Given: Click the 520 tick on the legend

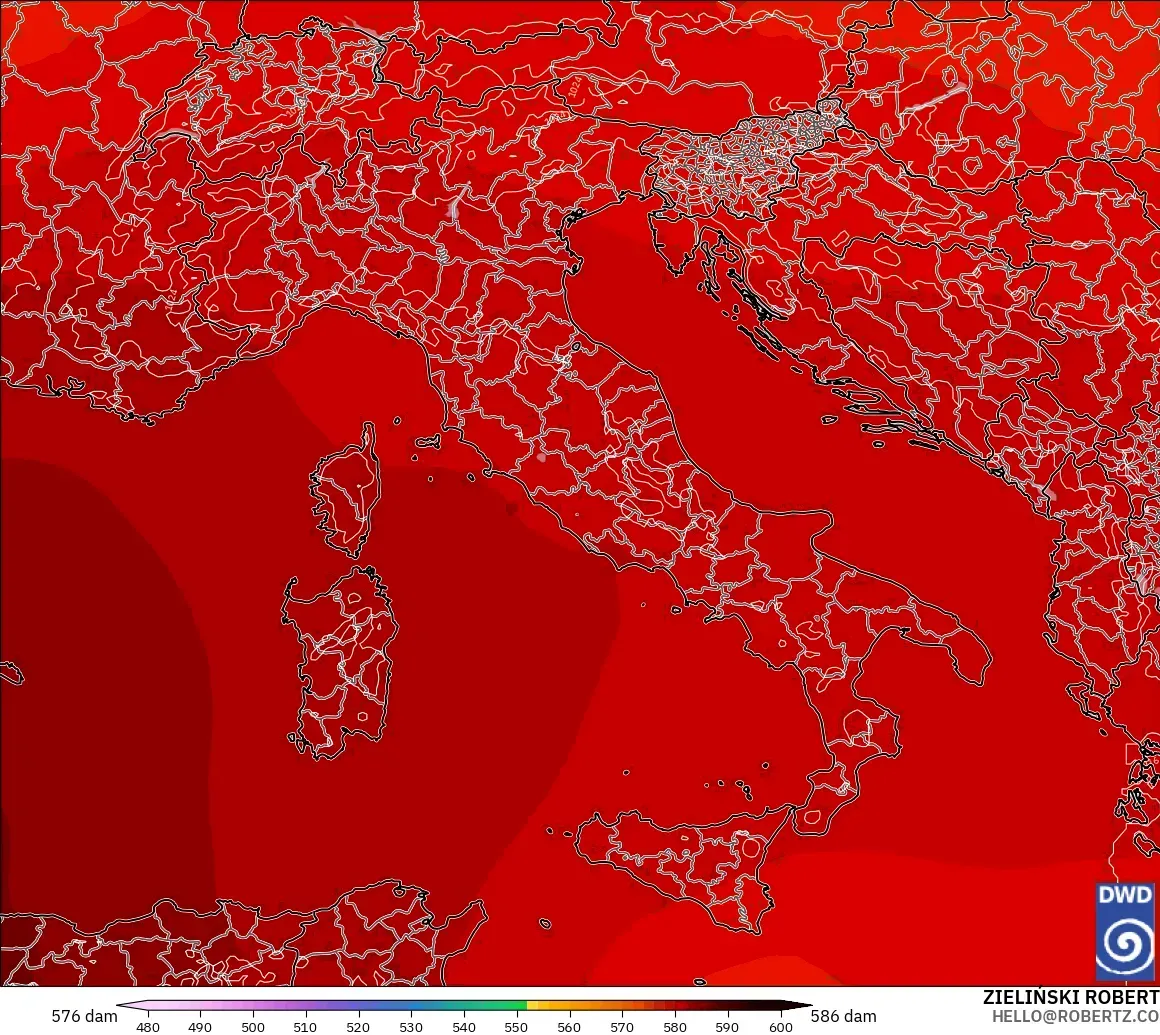Looking at the screenshot, I should tap(358, 1027).
